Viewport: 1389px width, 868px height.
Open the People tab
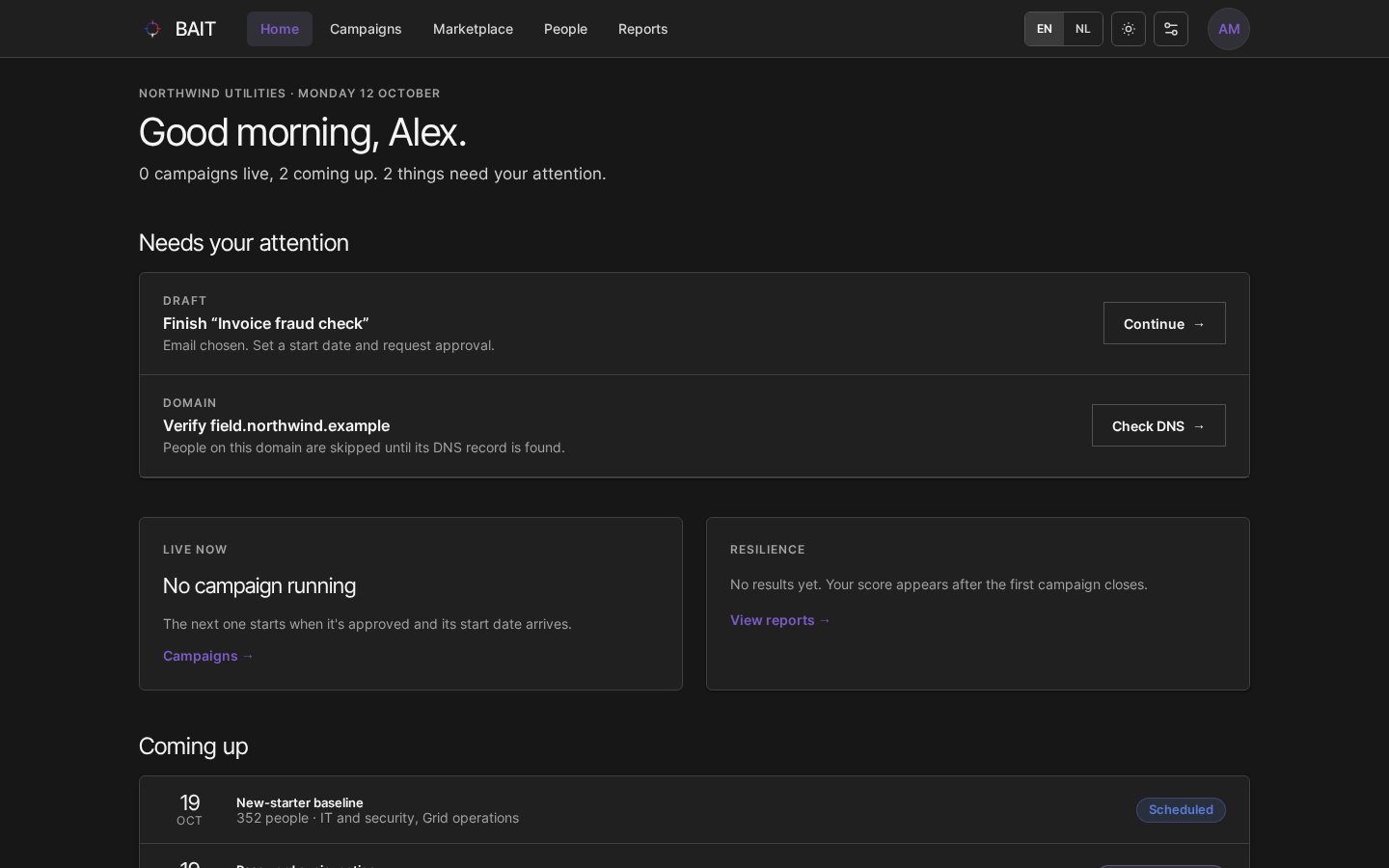point(565,29)
